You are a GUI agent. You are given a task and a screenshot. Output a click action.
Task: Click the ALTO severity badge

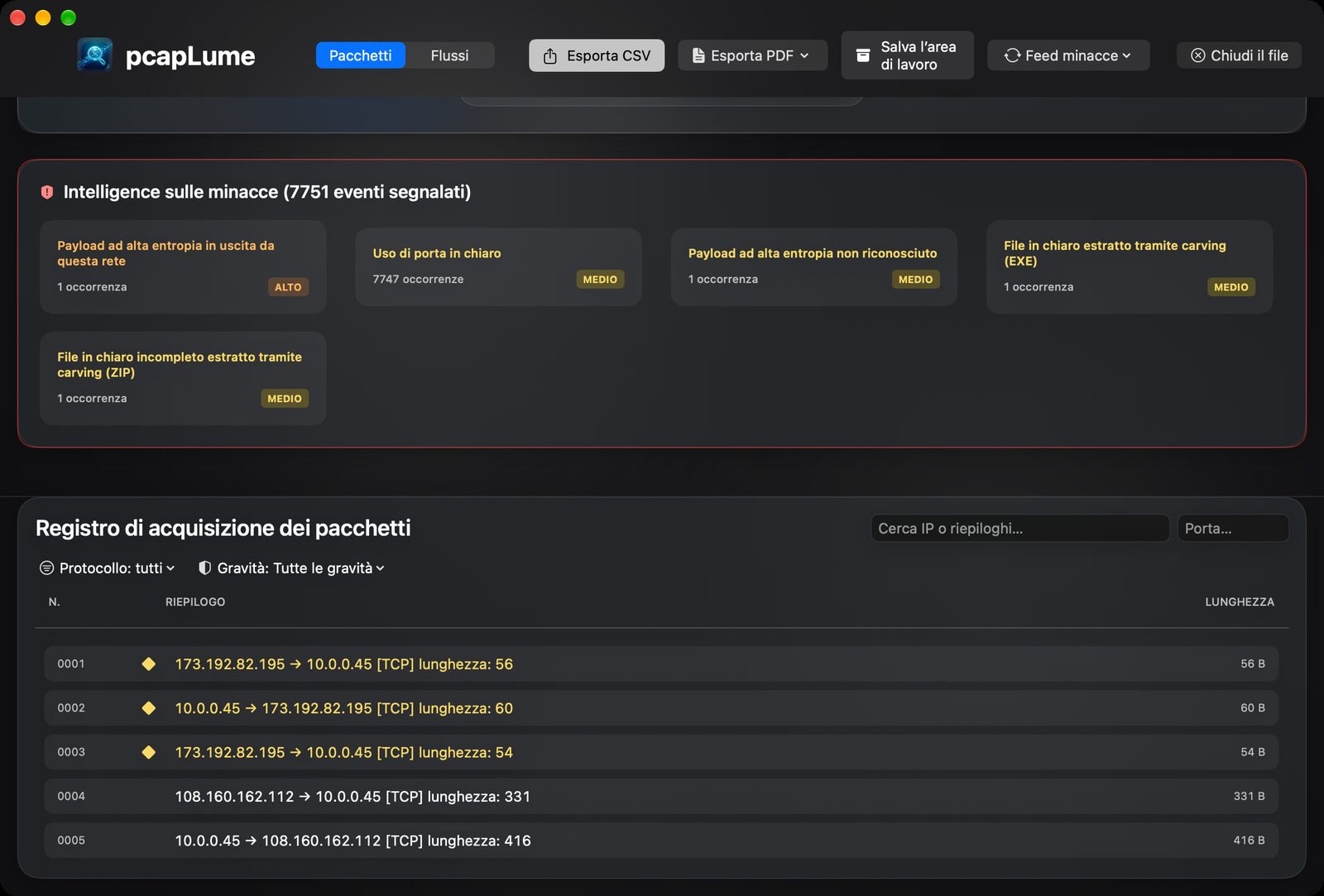tap(288, 287)
